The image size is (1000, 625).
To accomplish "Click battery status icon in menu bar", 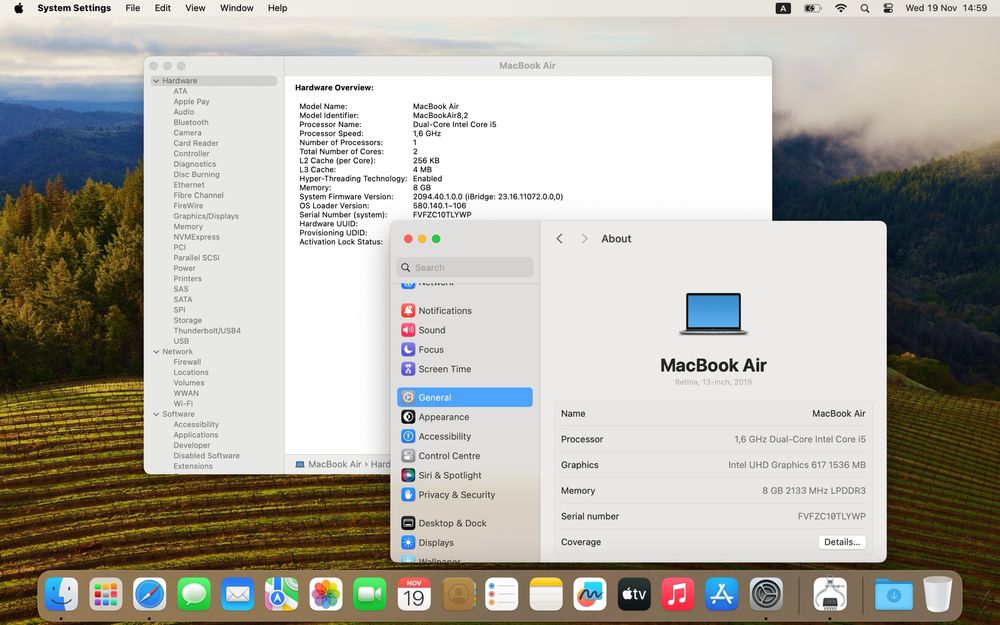I will coord(812,8).
